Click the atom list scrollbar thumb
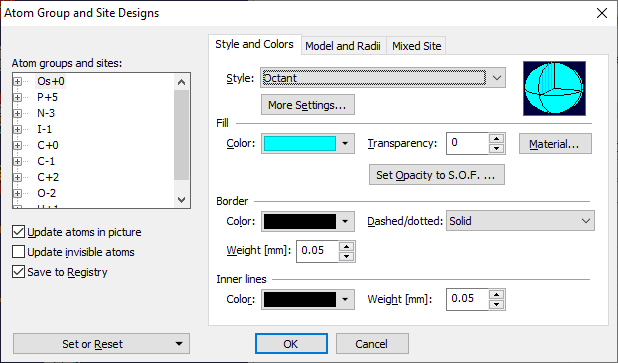The height and width of the screenshot is (363, 618). (x=181, y=135)
